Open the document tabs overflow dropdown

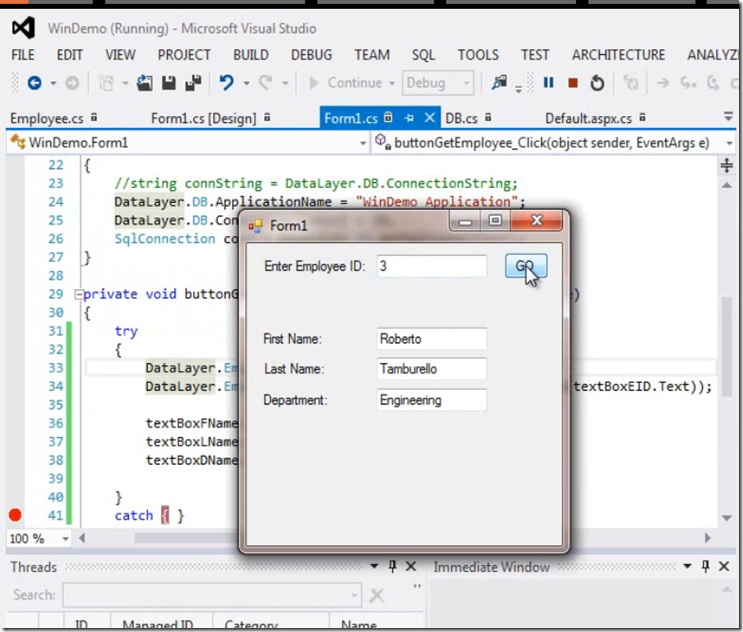pos(728,116)
